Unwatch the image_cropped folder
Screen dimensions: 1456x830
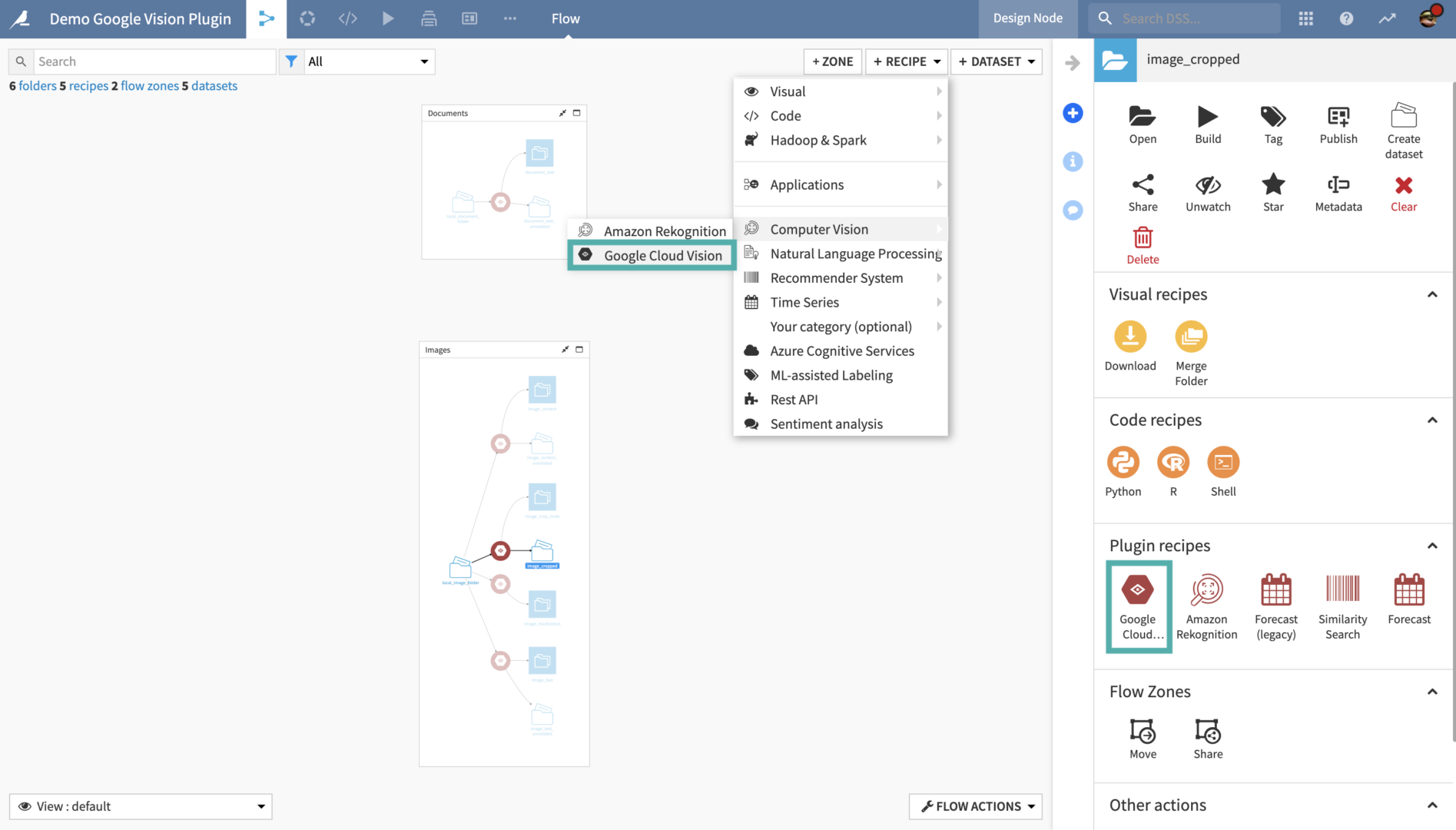pyautogui.click(x=1207, y=192)
